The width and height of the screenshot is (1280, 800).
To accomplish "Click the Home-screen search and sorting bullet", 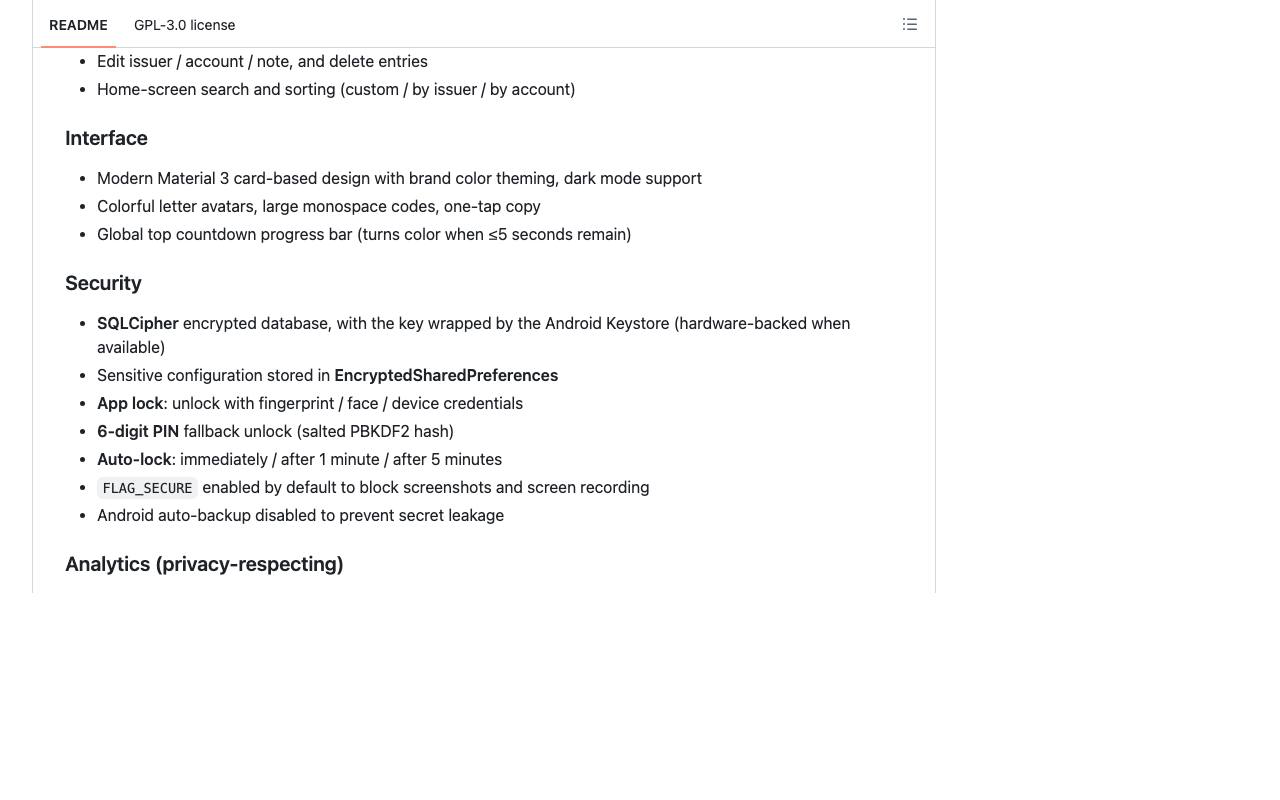I will pos(336,89).
